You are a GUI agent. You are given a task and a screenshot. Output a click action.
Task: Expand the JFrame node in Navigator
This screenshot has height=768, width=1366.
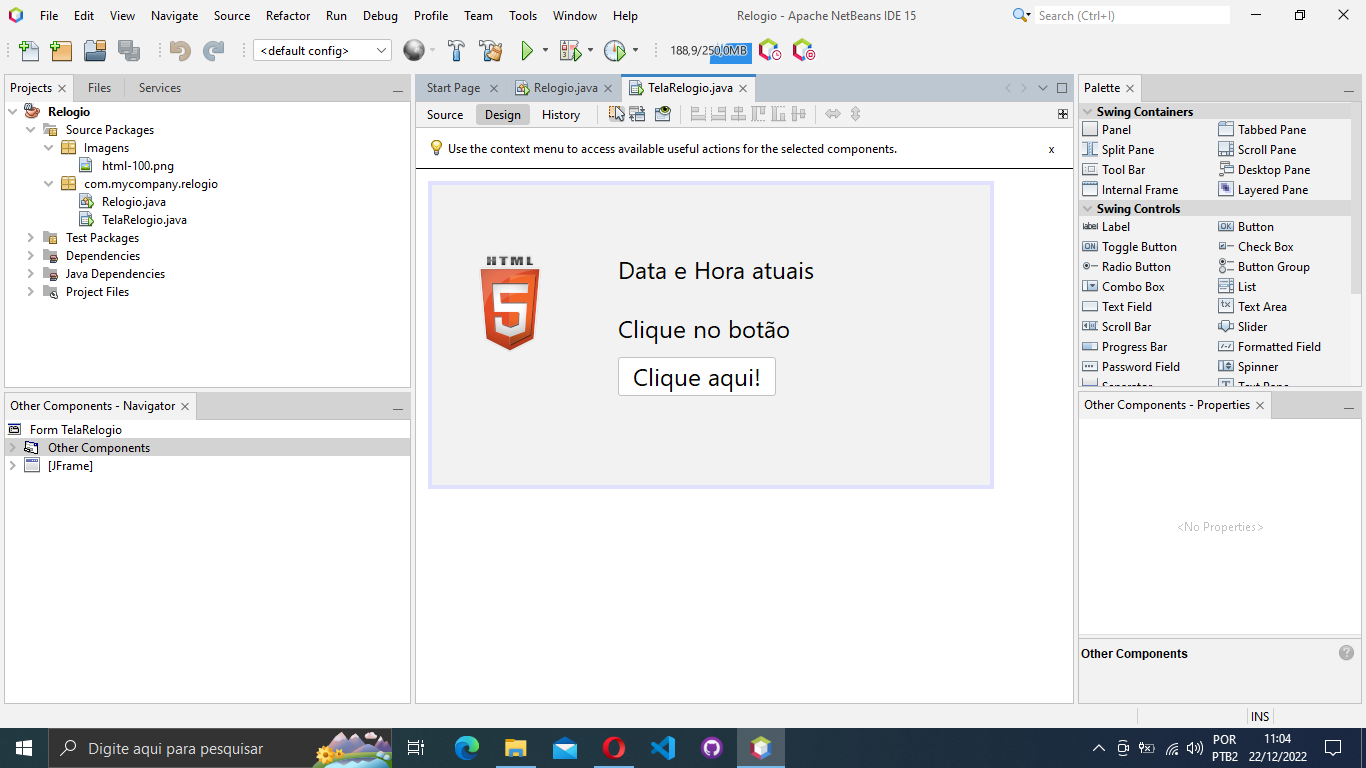point(13,466)
